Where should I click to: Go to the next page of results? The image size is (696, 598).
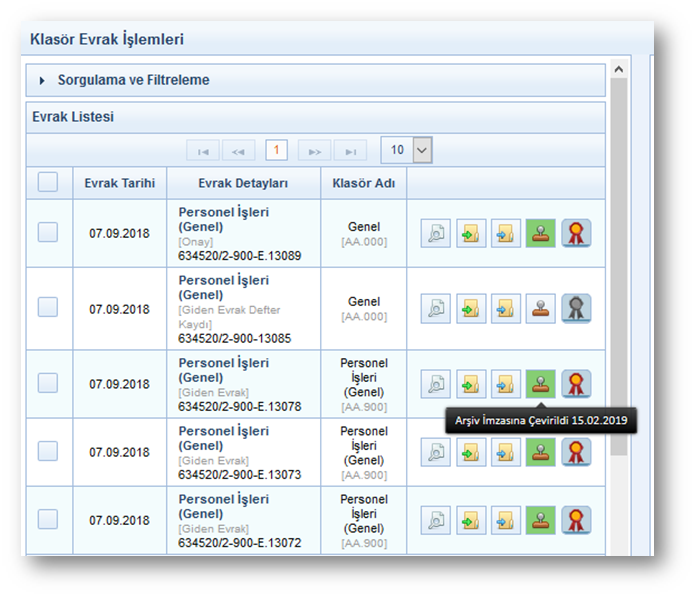pyautogui.click(x=314, y=151)
